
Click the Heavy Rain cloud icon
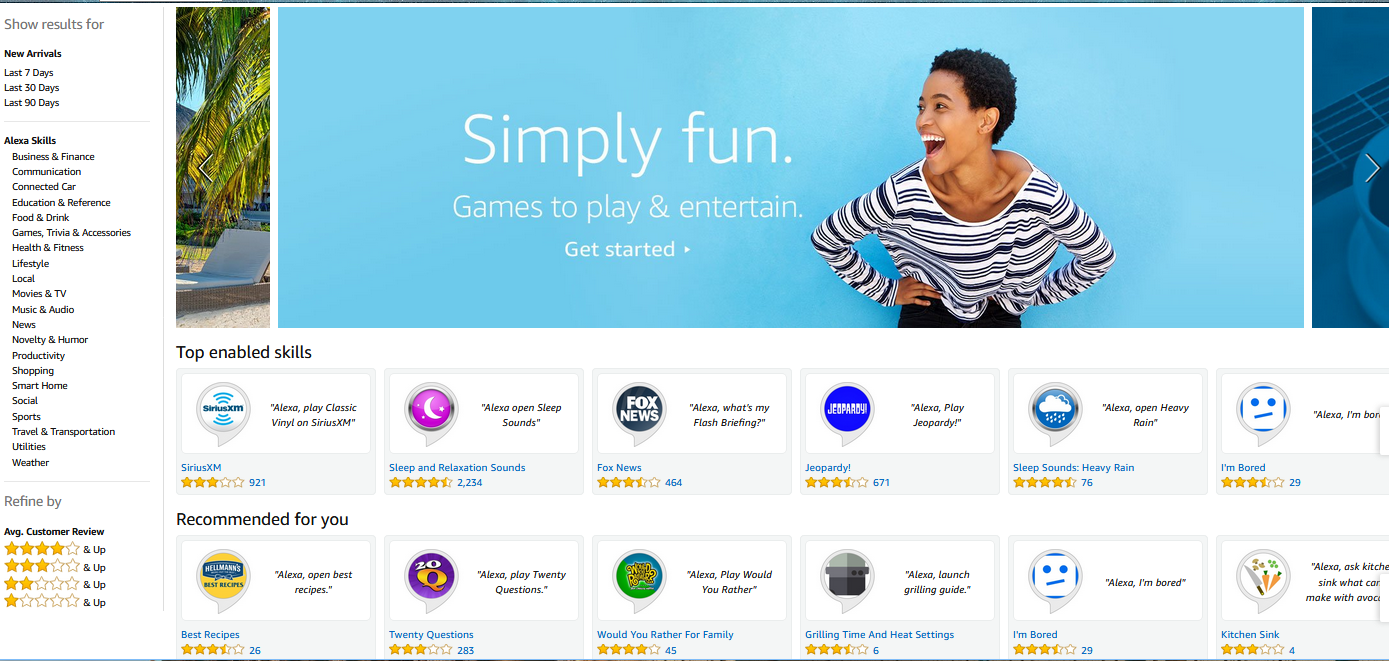pos(1055,413)
